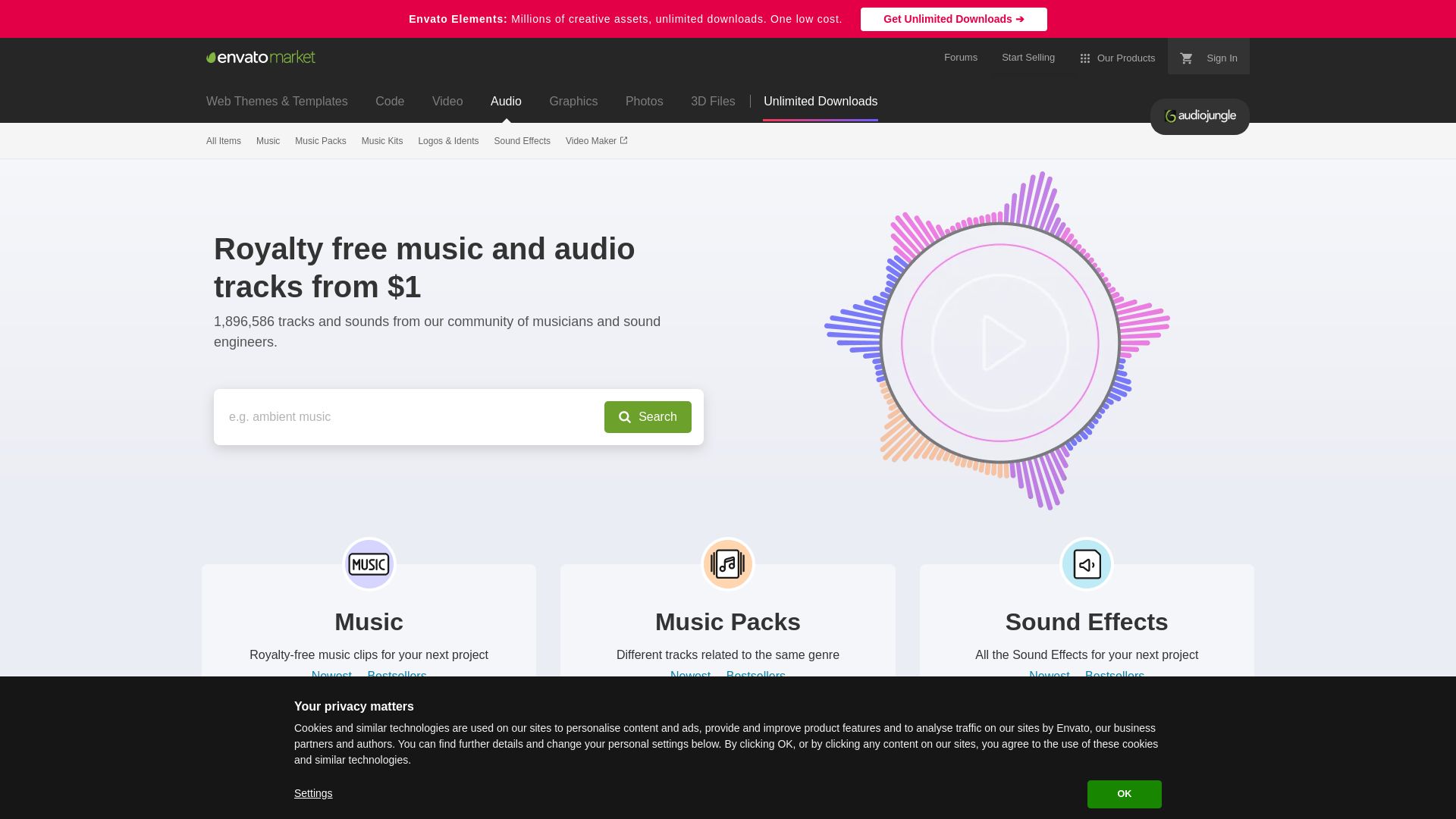The width and height of the screenshot is (1456, 819).
Task: Click the Sign In link
Action: point(1222,58)
